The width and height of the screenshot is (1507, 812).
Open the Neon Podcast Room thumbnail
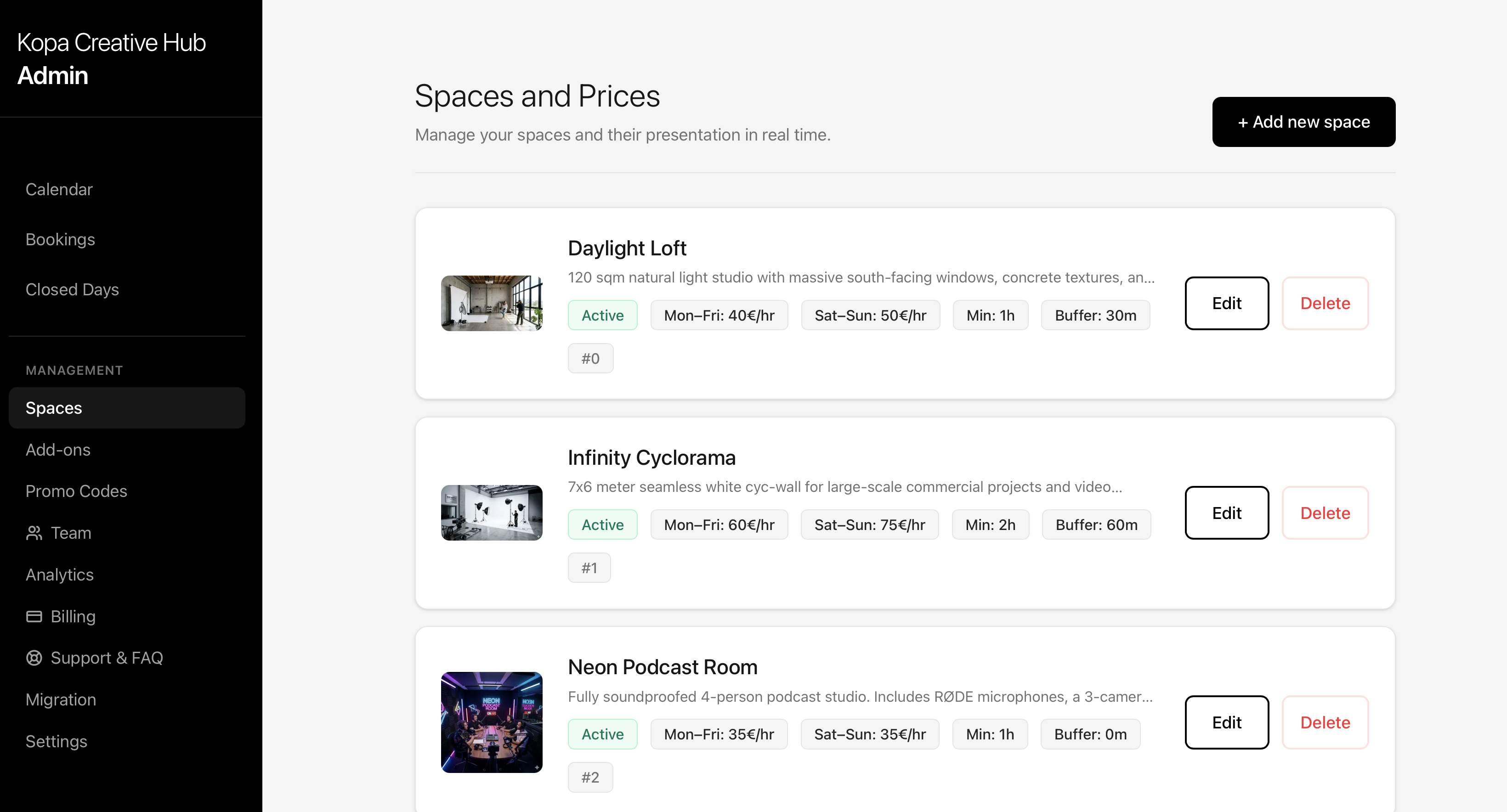[491, 722]
